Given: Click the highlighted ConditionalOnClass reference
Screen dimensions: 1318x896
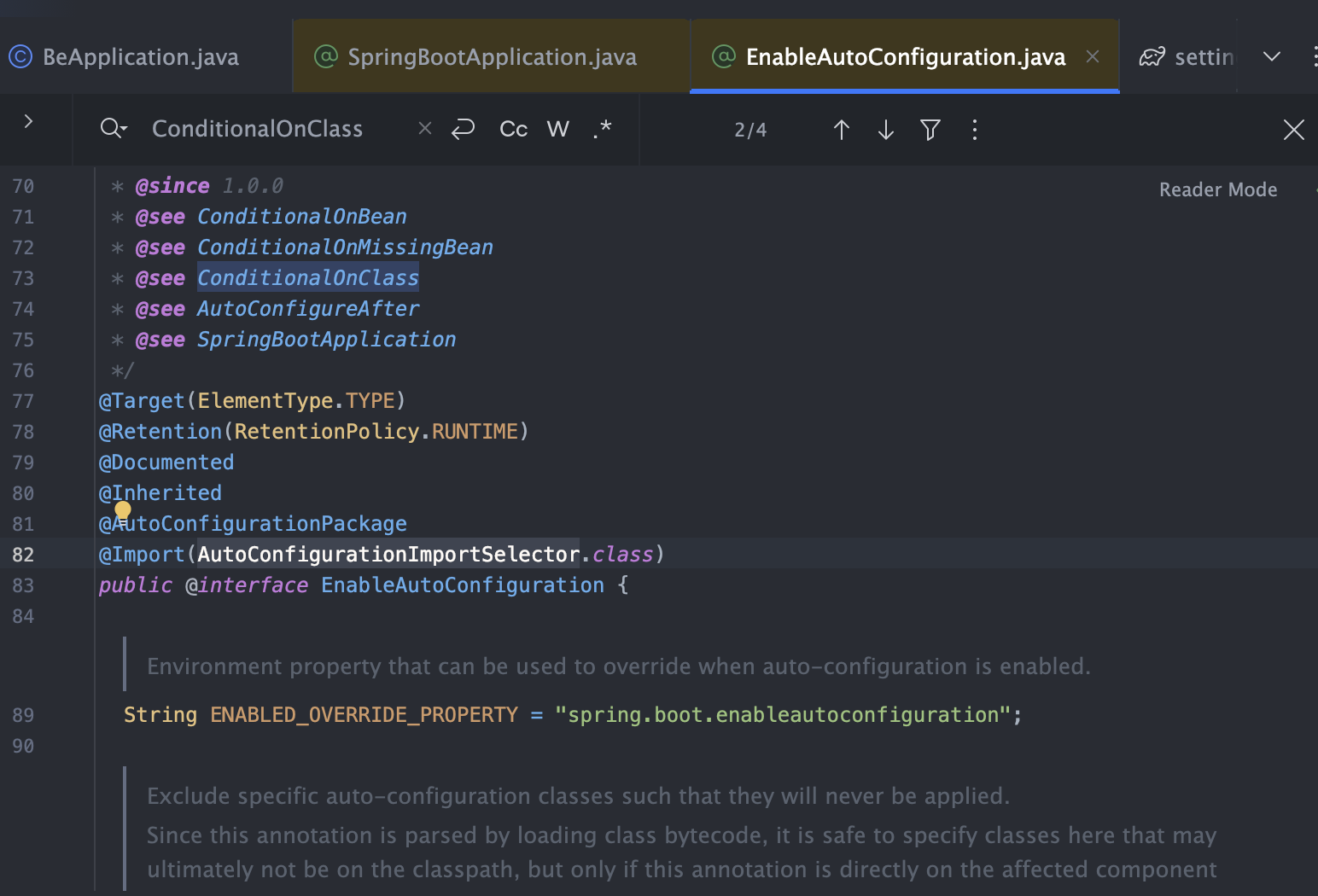Looking at the screenshot, I should (308, 278).
